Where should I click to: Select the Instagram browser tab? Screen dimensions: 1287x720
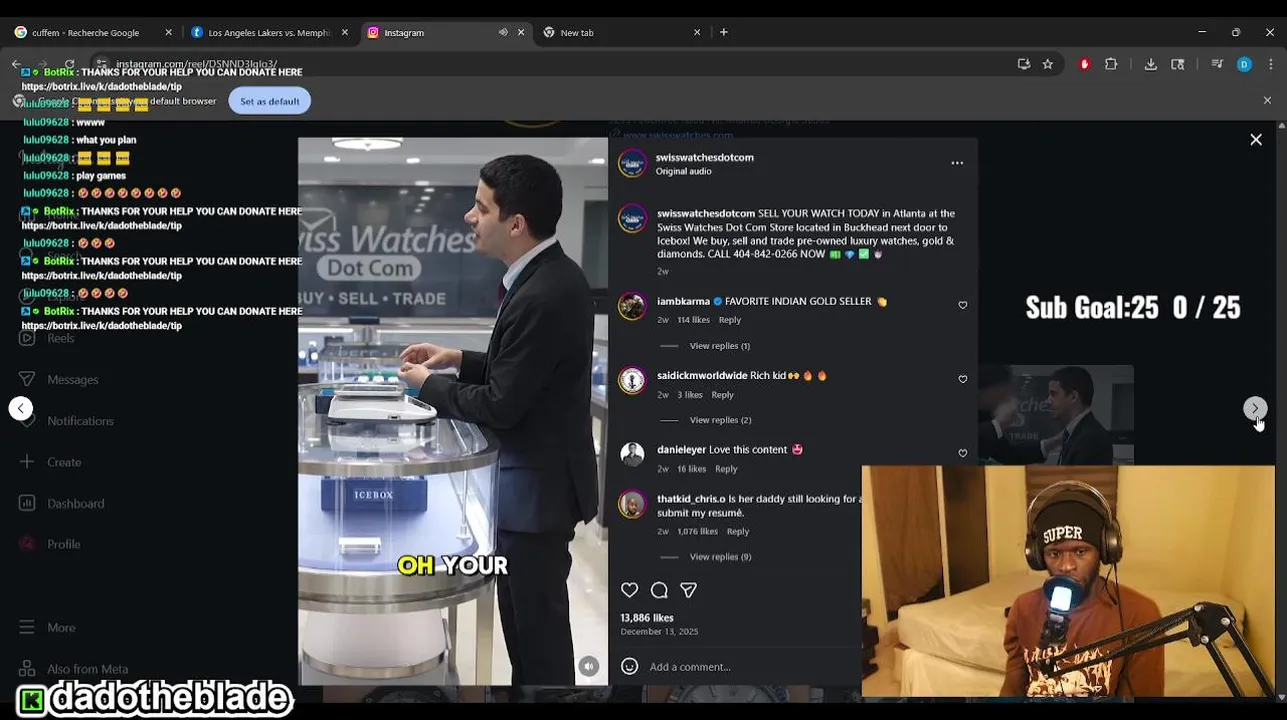[x=432, y=32]
